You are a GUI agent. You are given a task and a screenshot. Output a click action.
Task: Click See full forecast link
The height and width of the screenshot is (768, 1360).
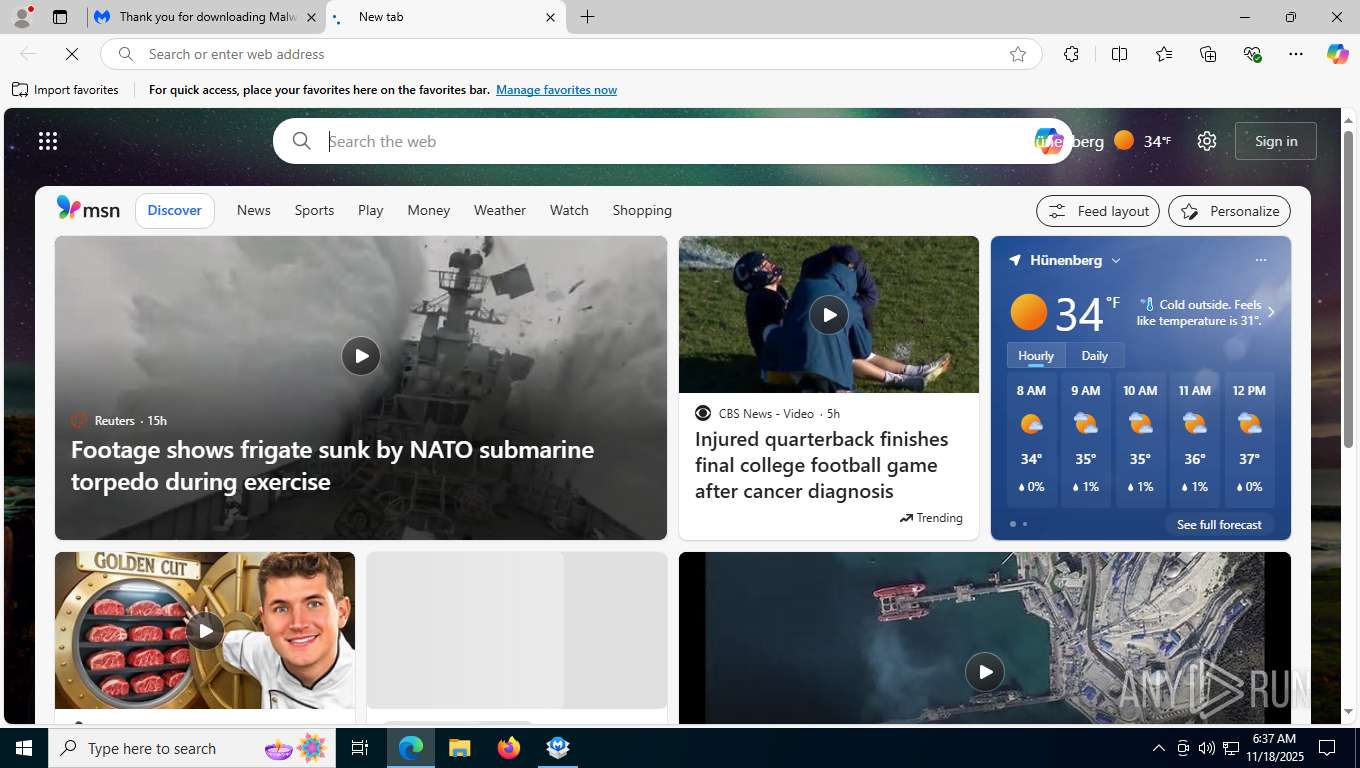click(1219, 524)
